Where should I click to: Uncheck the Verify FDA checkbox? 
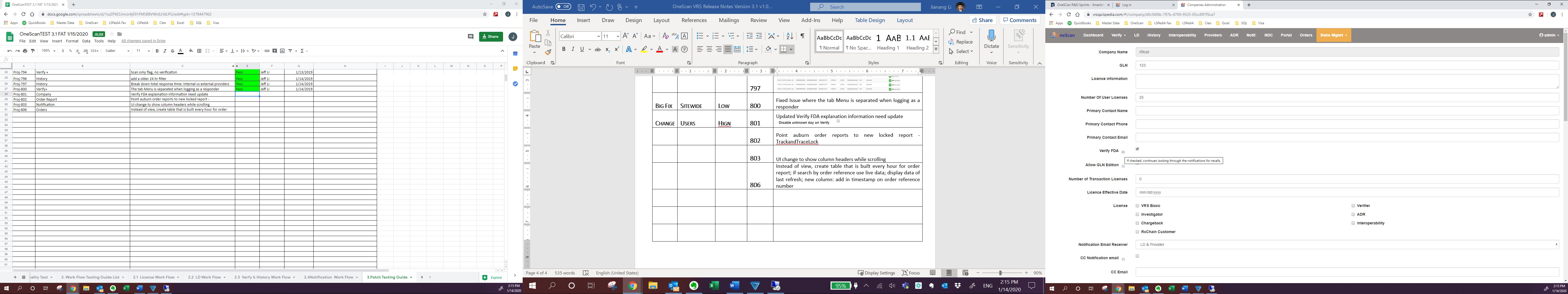[1137, 149]
